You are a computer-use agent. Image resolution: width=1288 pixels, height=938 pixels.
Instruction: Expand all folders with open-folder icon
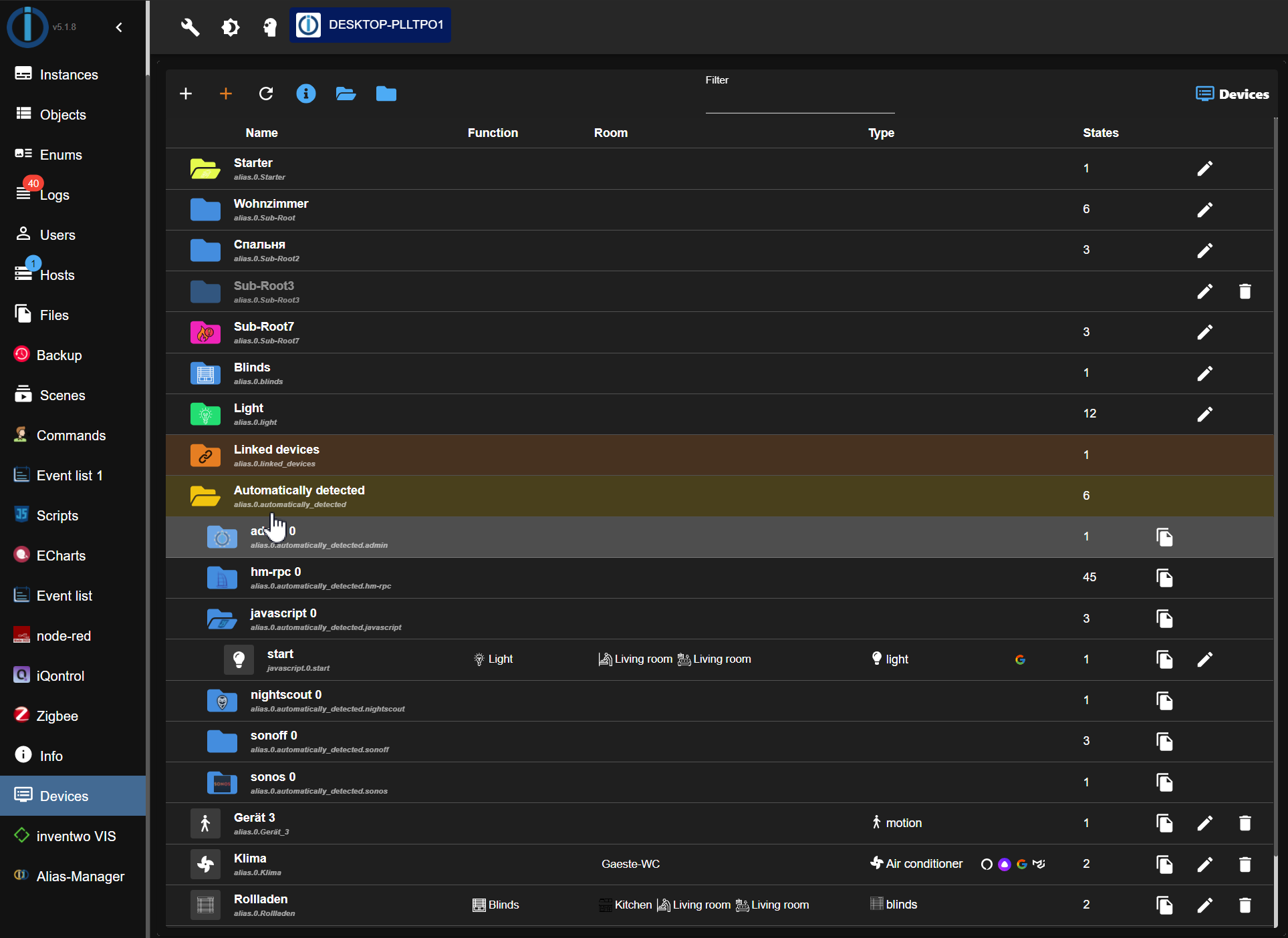coord(346,94)
